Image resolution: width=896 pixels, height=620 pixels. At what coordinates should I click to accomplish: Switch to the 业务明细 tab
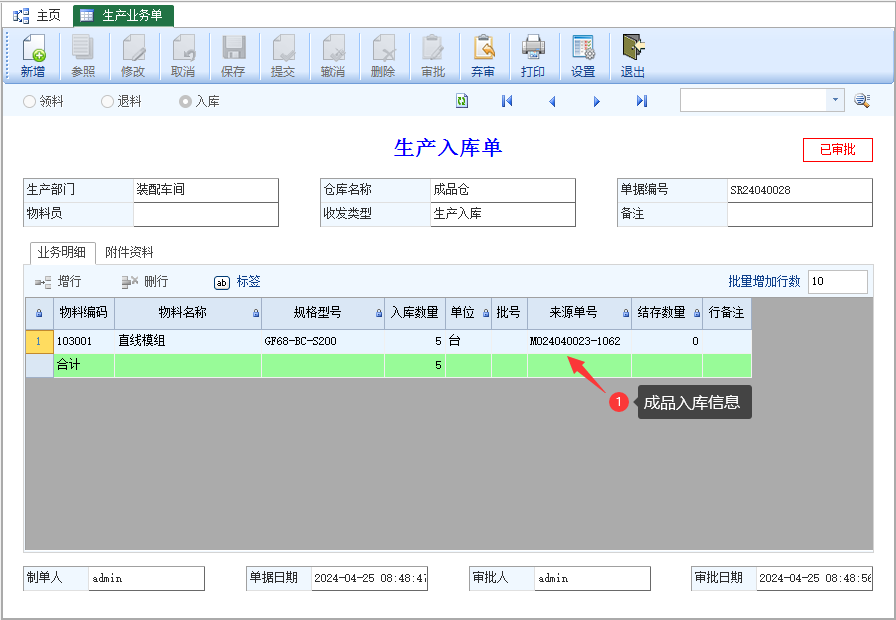pos(62,252)
